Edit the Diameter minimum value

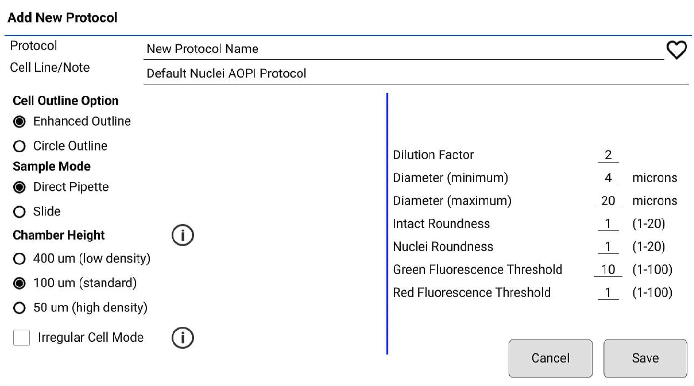tap(608, 178)
